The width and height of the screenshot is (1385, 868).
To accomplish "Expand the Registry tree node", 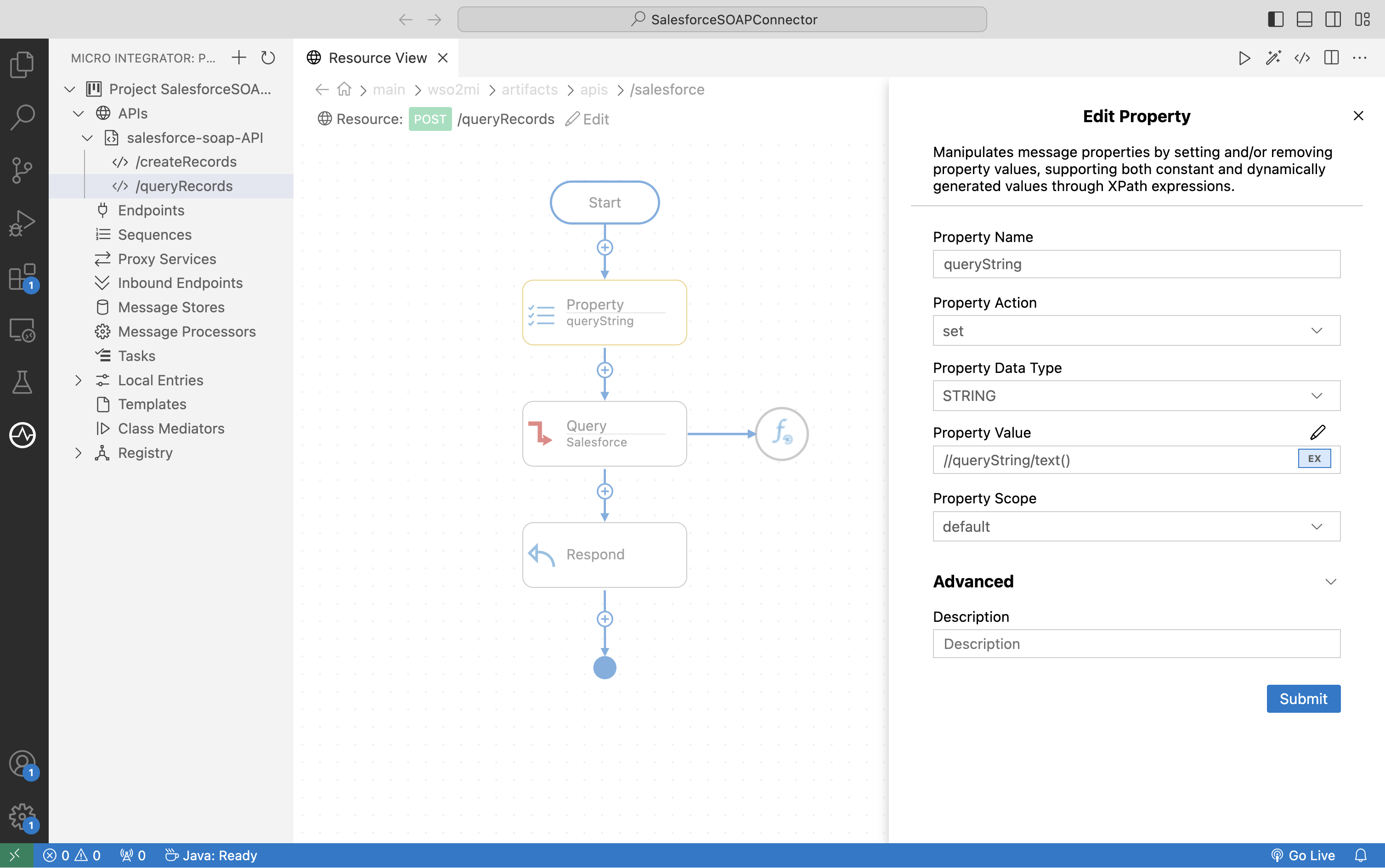I will click(x=78, y=453).
